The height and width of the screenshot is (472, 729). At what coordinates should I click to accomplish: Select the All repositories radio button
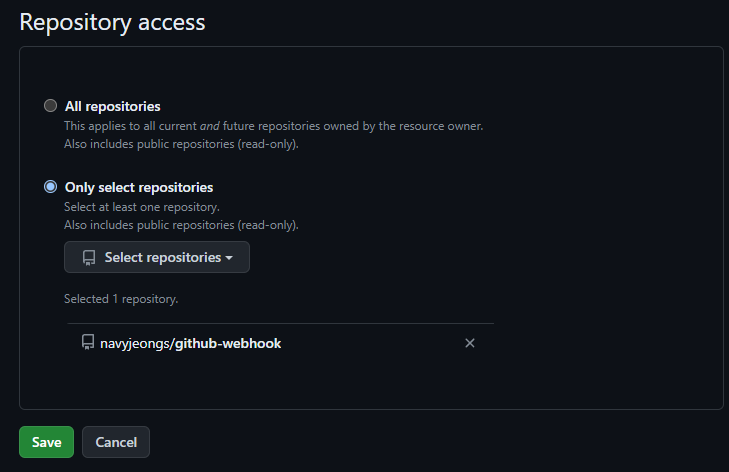pos(50,106)
